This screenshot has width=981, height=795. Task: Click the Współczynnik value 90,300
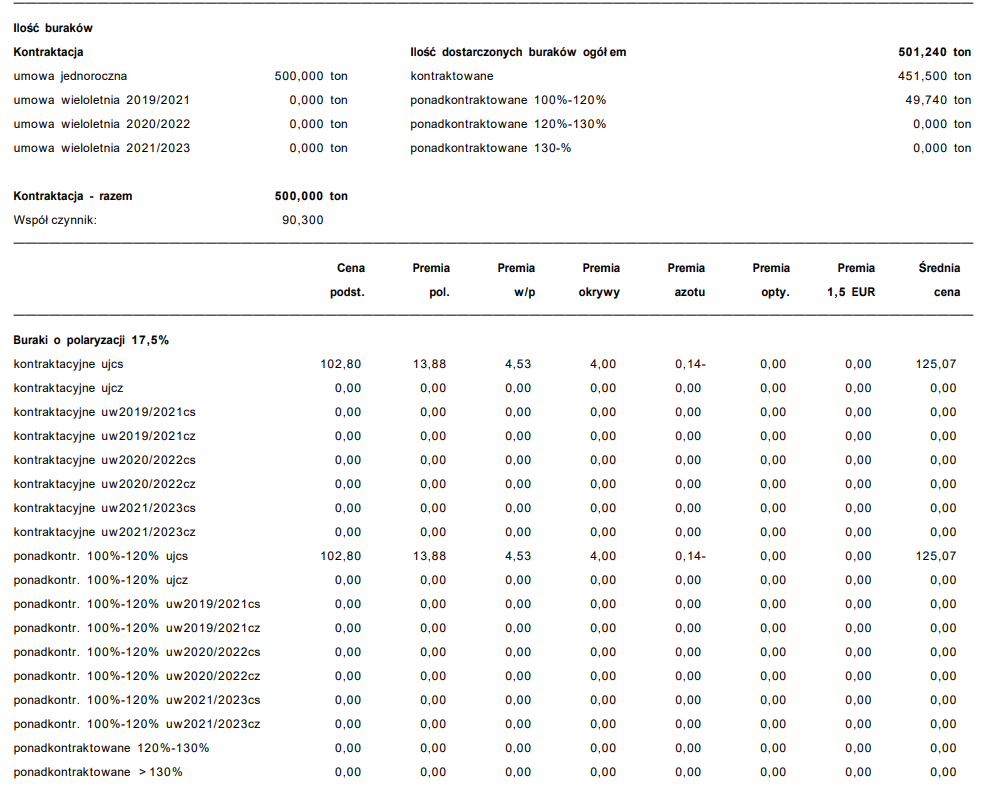(303, 220)
